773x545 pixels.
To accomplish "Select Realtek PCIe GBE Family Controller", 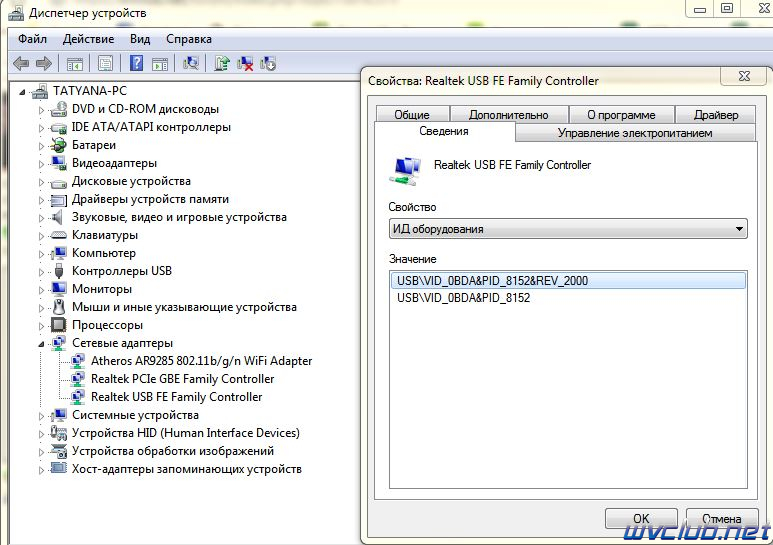I will (x=182, y=379).
